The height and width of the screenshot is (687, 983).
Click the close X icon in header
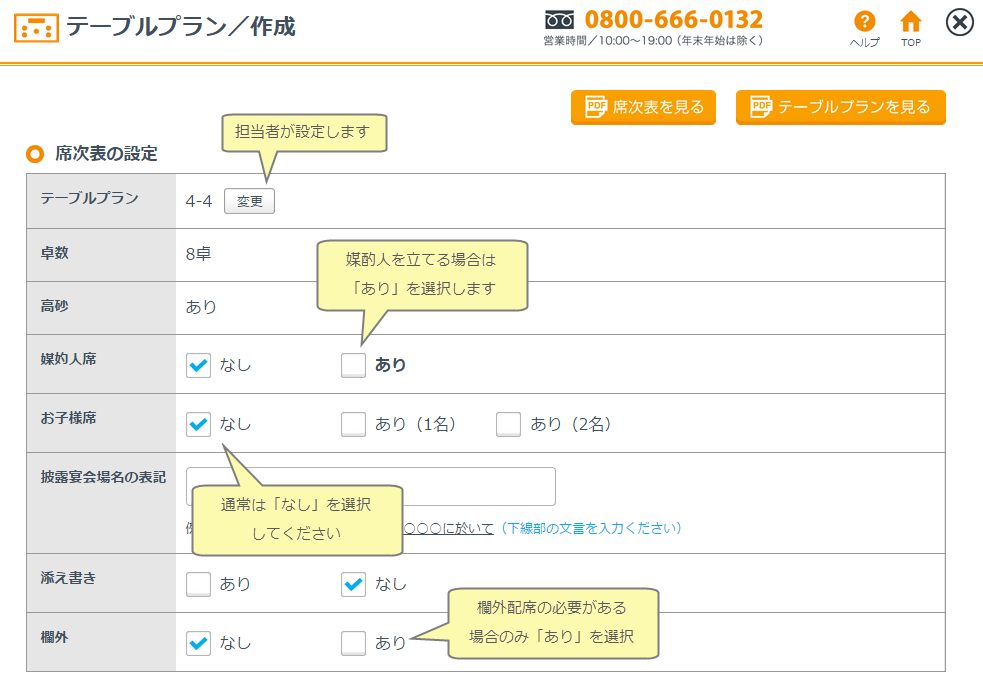point(959,23)
